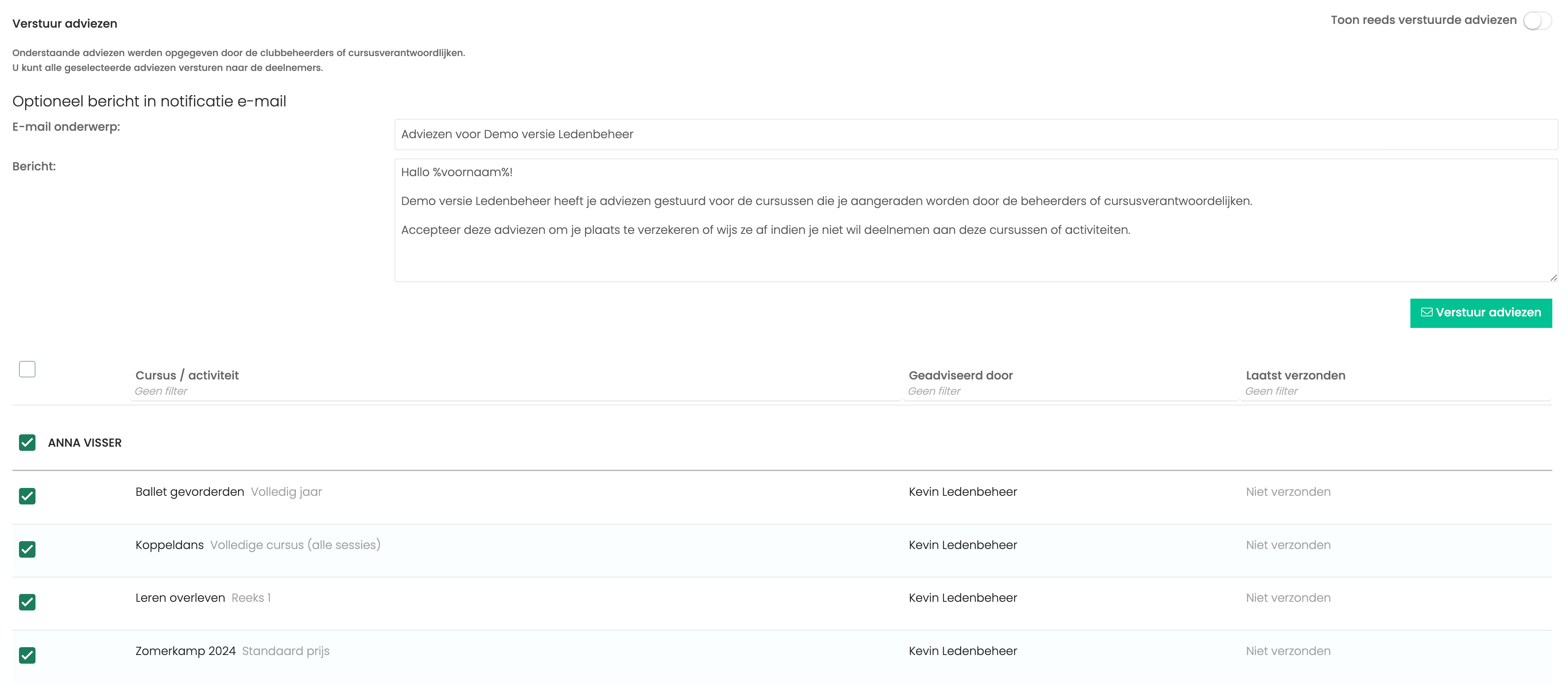Uncheck the Koppeldans row checkbox
Image resolution: width=1568 pixels, height=688 pixels.
tap(27, 549)
